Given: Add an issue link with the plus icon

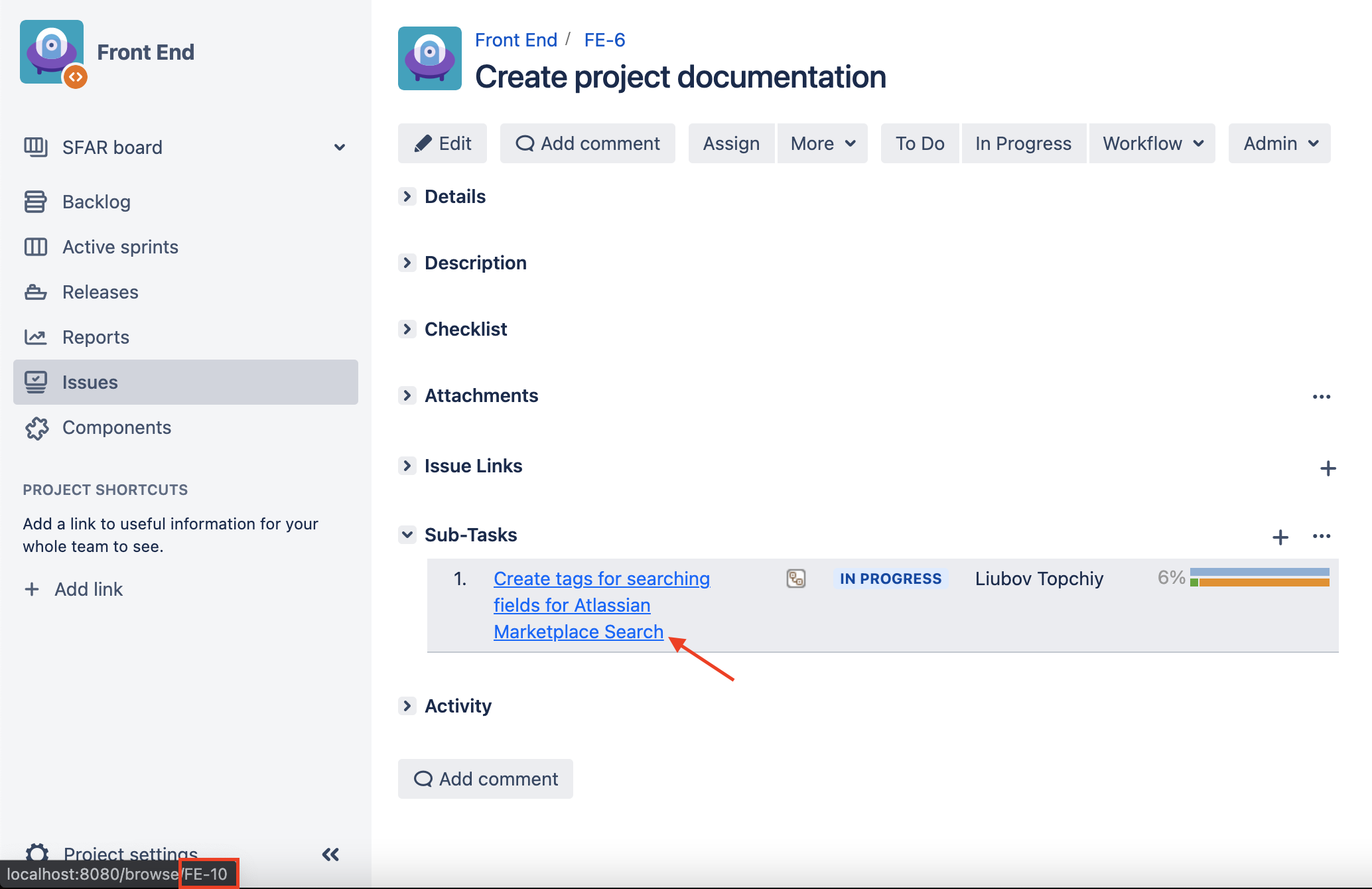Looking at the screenshot, I should tap(1328, 468).
